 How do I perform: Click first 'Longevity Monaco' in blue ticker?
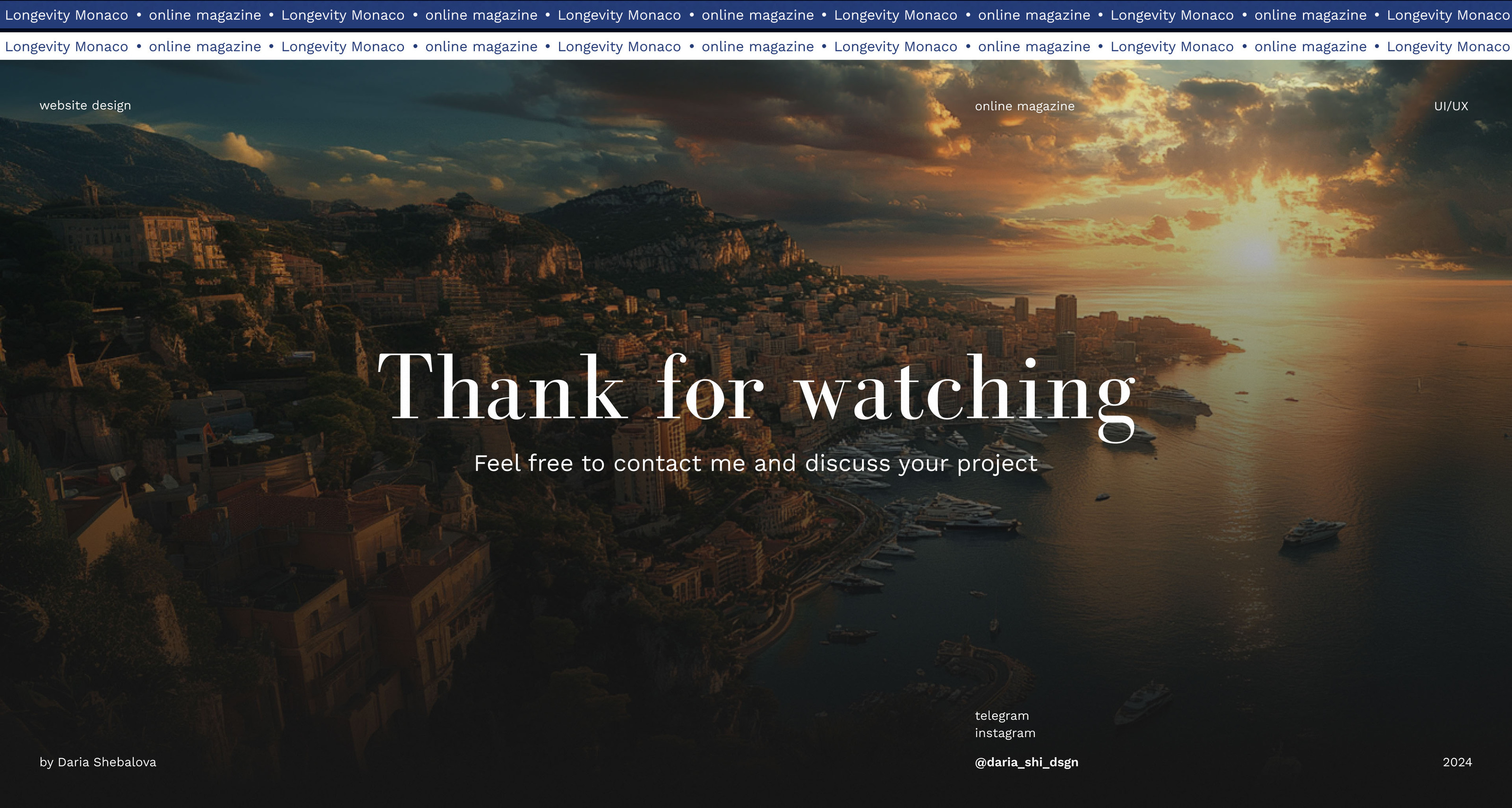point(66,15)
